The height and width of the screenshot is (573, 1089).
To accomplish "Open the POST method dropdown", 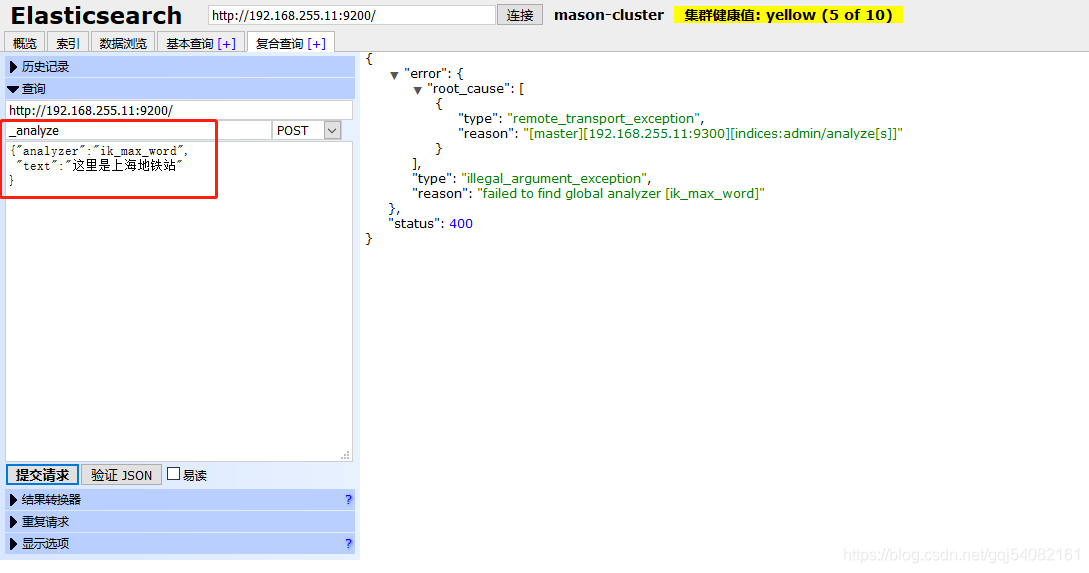I will pos(306,131).
